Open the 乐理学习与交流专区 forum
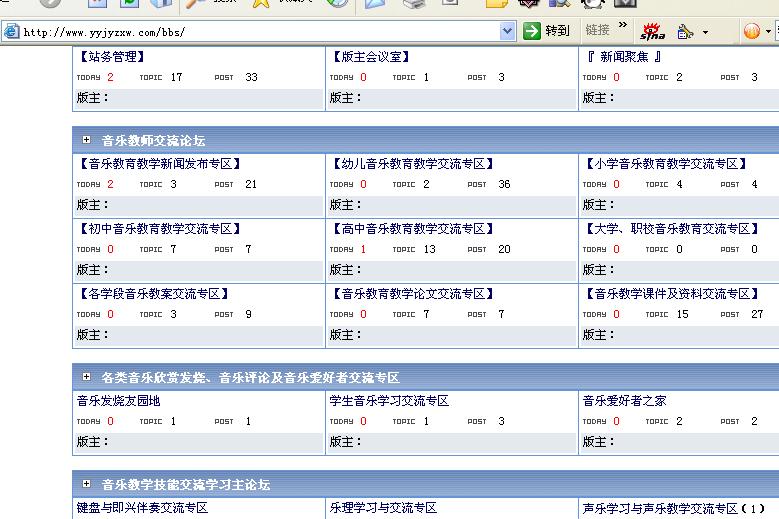This screenshot has width=779, height=519. click(383, 508)
